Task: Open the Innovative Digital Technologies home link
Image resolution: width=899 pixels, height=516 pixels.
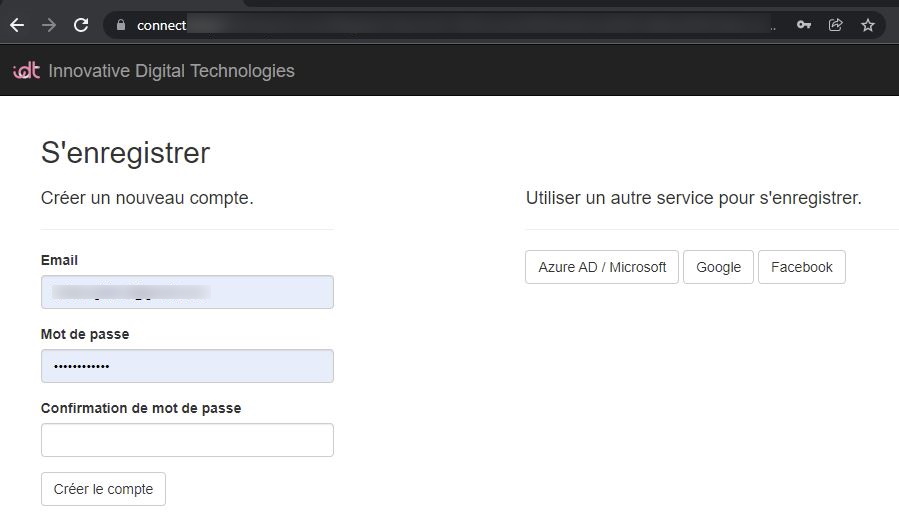Action: [x=171, y=70]
